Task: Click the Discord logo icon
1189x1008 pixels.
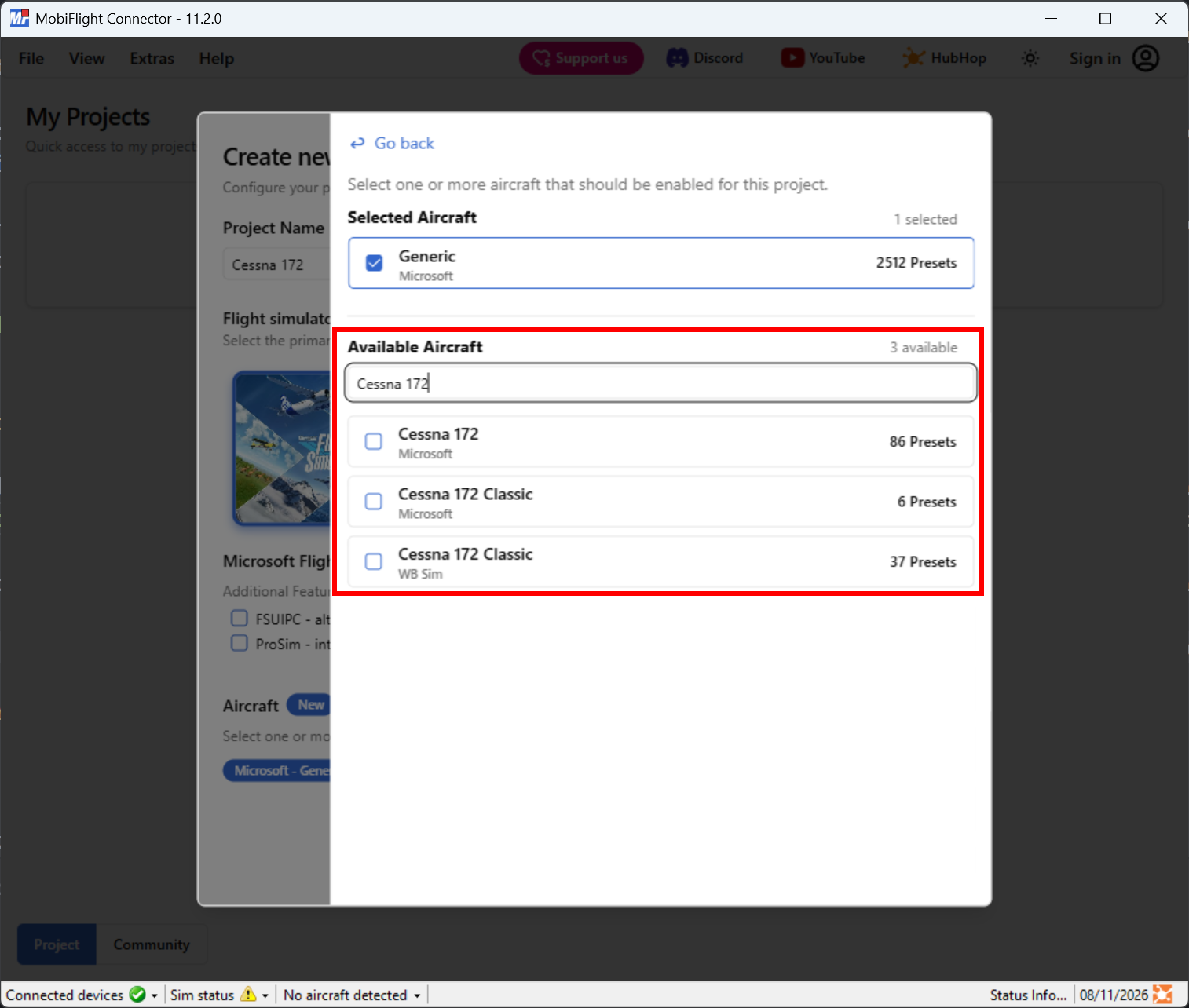Action: (677, 58)
